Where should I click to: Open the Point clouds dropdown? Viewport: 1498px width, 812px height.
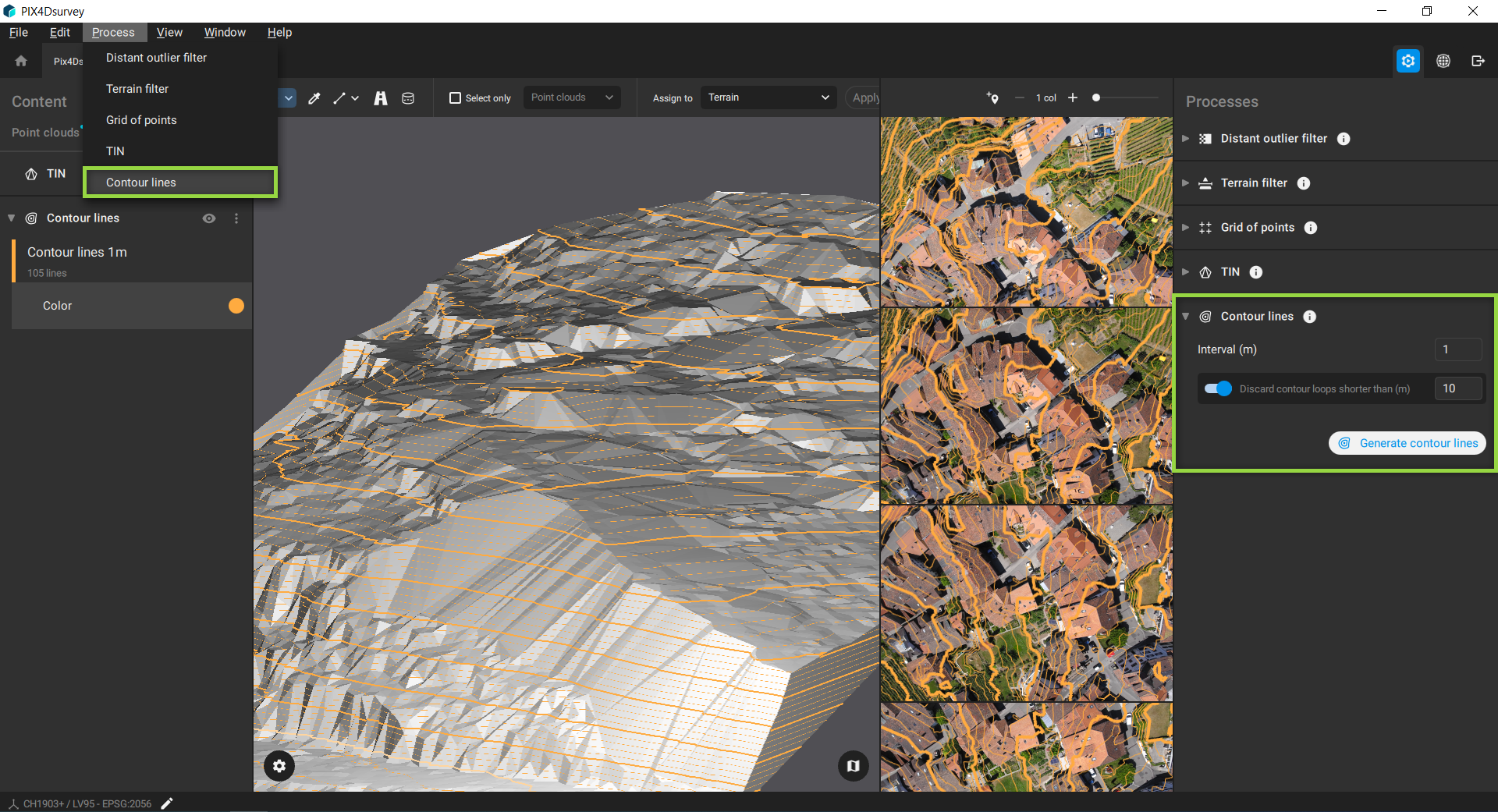[572, 98]
